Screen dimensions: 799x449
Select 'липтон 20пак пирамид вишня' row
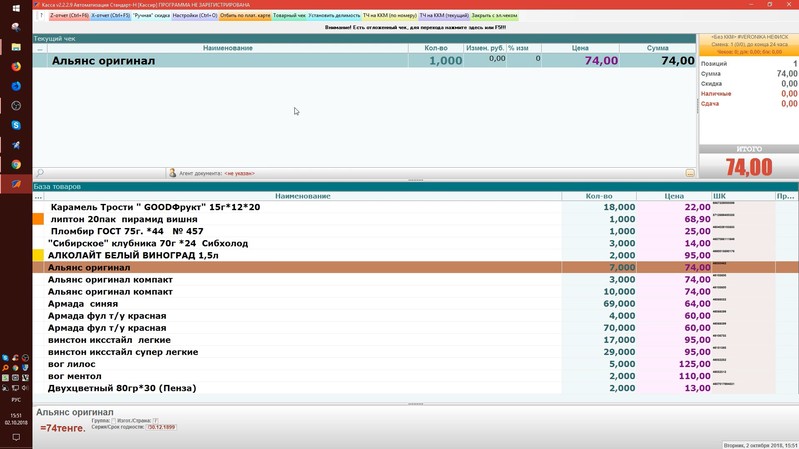415,219
